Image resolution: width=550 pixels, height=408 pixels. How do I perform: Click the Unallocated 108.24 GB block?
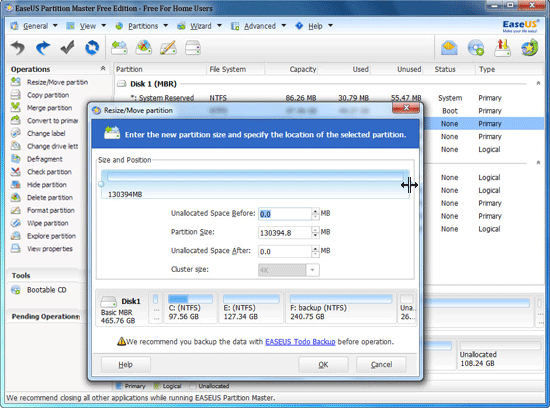tap(501, 354)
